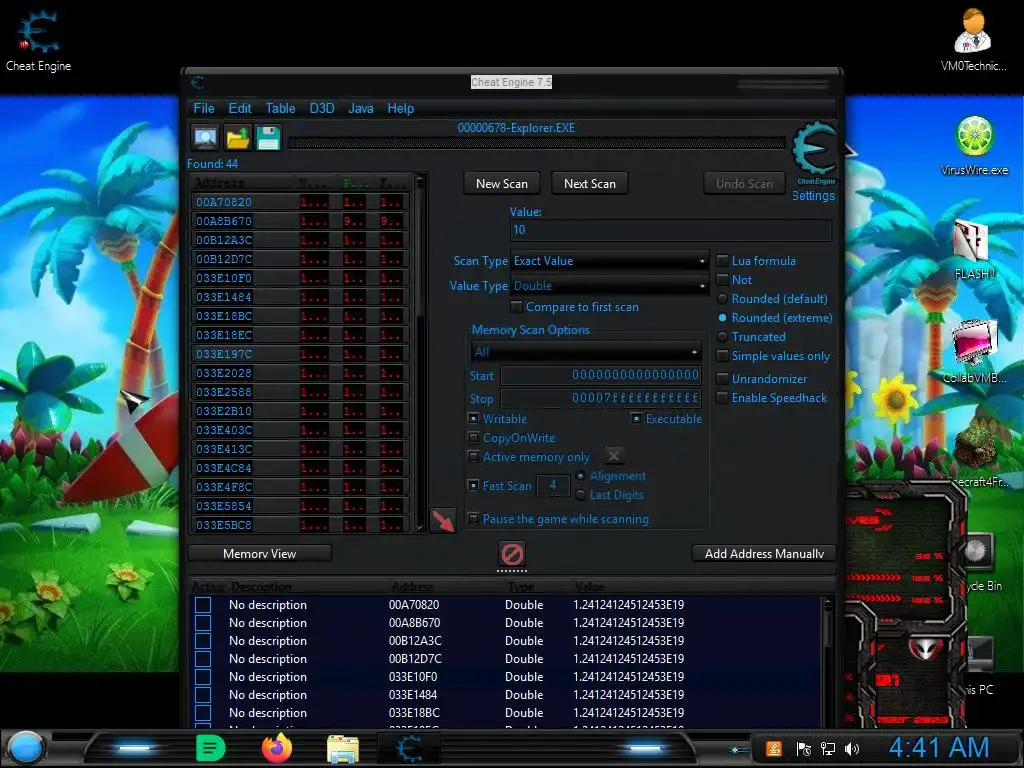Click the Value input field
Screen dimensions: 1024x768
pyautogui.click(x=671, y=230)
